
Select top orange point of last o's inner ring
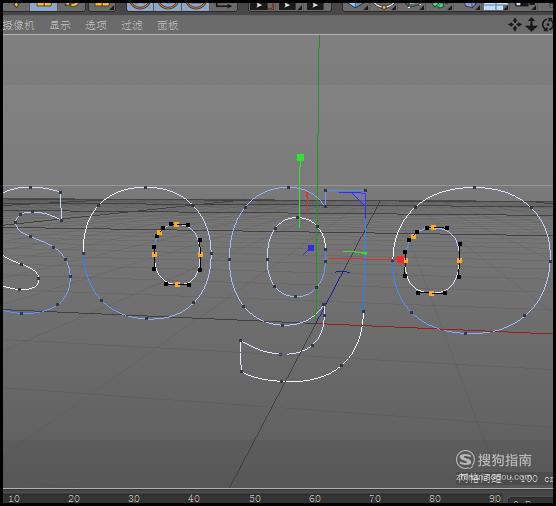pyautogui.click(x=433, y=227)
